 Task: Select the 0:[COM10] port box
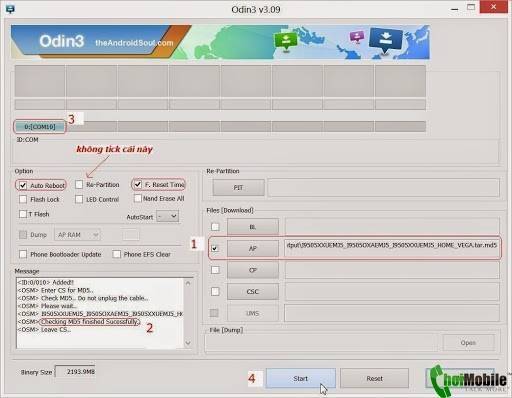click(40, 127)
